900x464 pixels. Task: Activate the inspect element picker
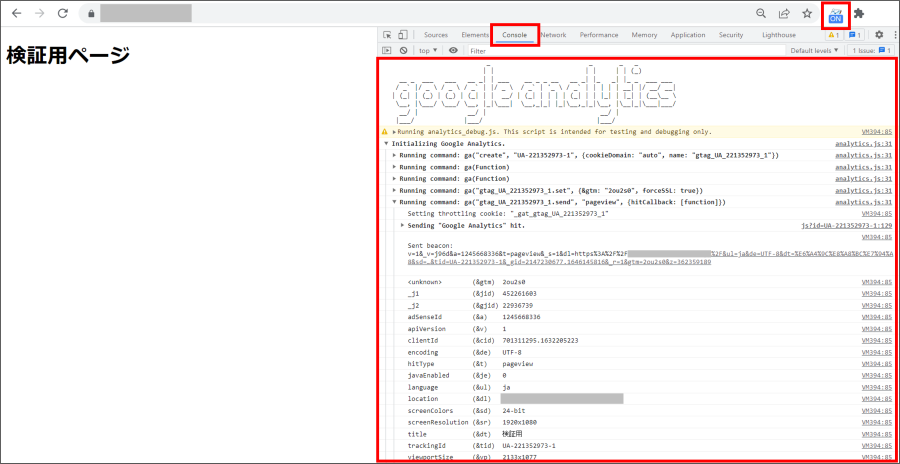387,35
